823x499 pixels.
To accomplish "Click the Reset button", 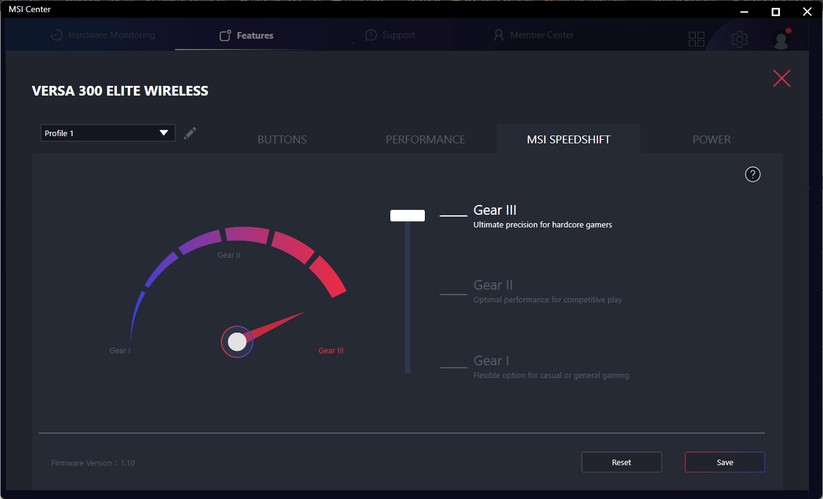I will [x=621, y=462].
